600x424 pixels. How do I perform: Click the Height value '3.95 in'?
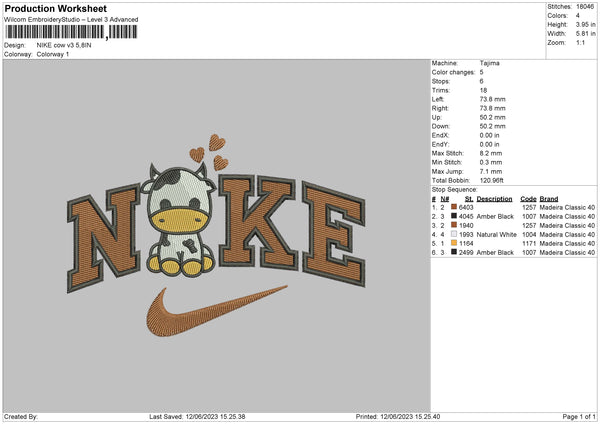tap(586, 24)
